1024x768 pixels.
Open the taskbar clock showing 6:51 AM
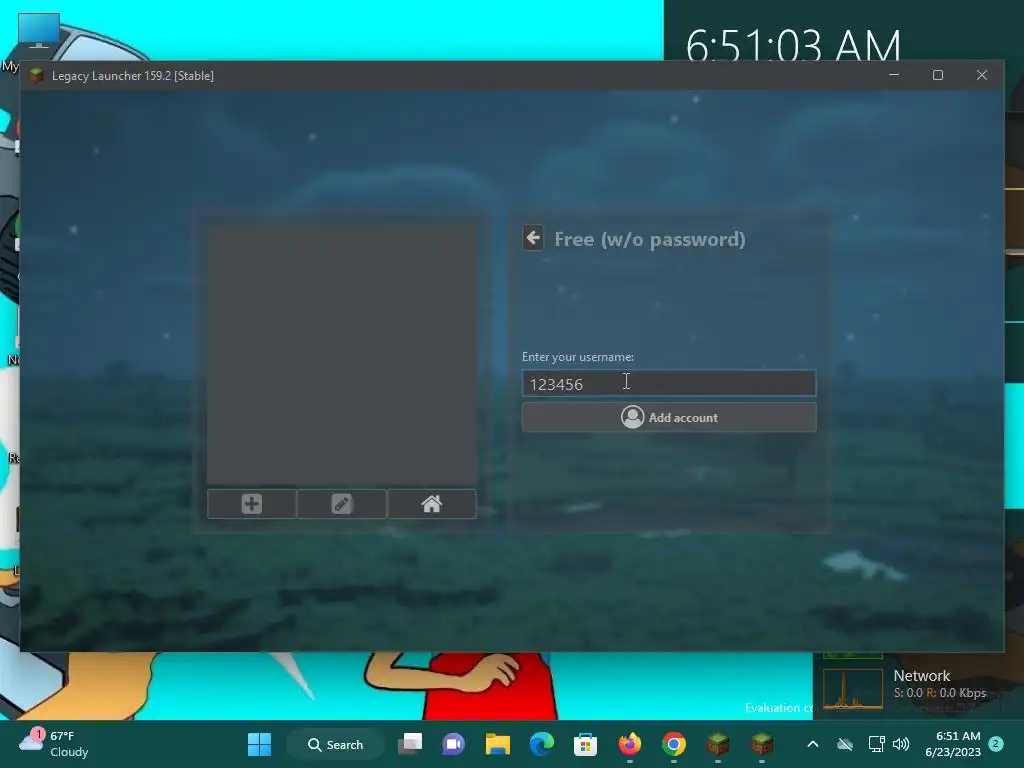[x=953, y=744]
